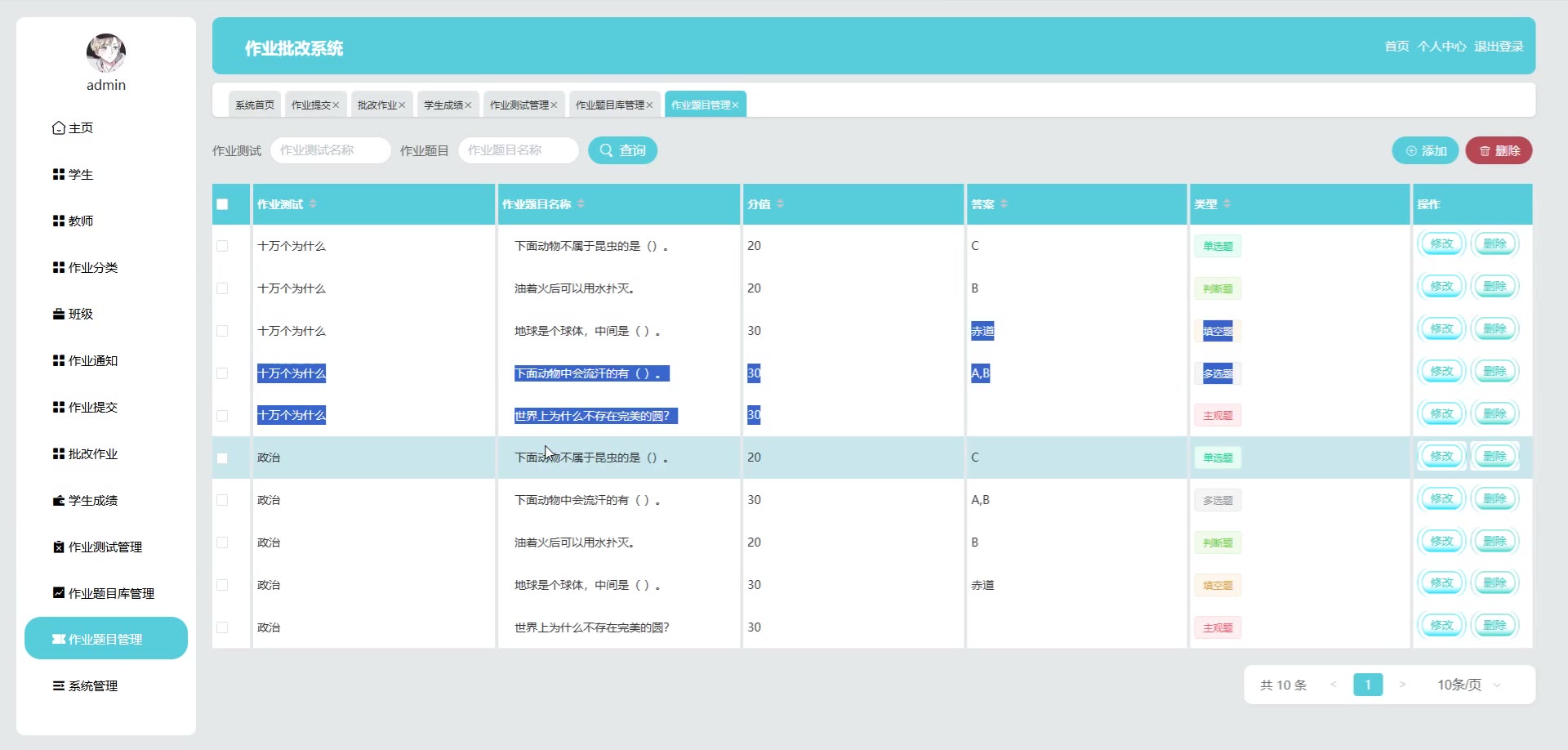Close the active 作业题目管理 tab with its X

[x=735, y=105]
